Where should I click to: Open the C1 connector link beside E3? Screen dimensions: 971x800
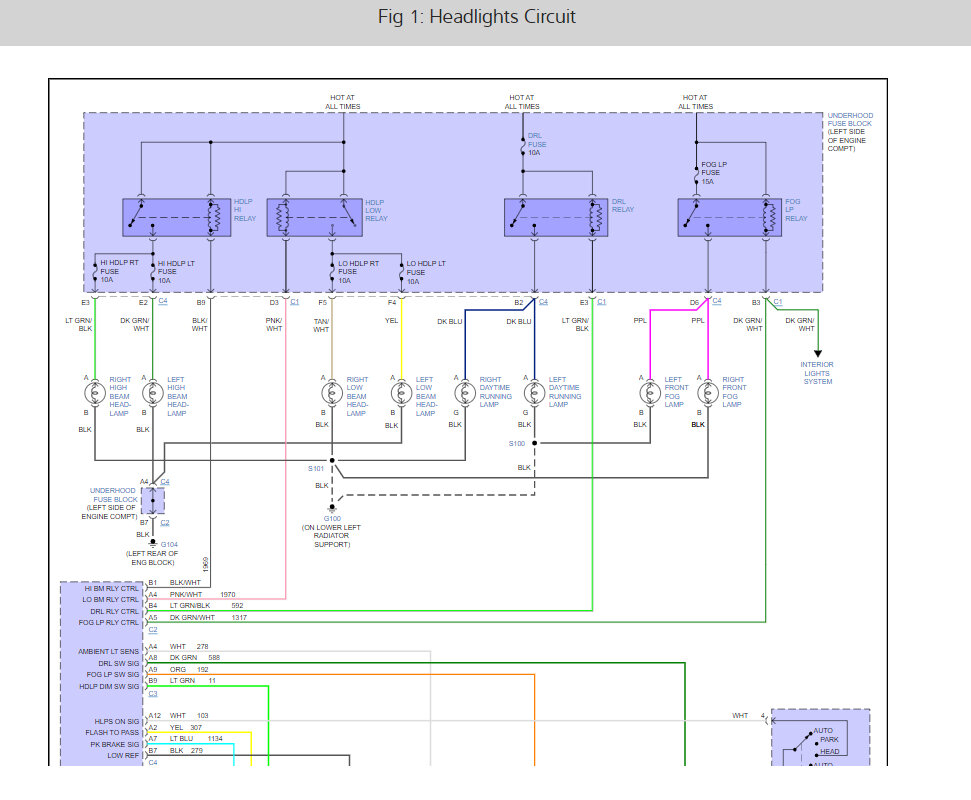click(601, 302)
